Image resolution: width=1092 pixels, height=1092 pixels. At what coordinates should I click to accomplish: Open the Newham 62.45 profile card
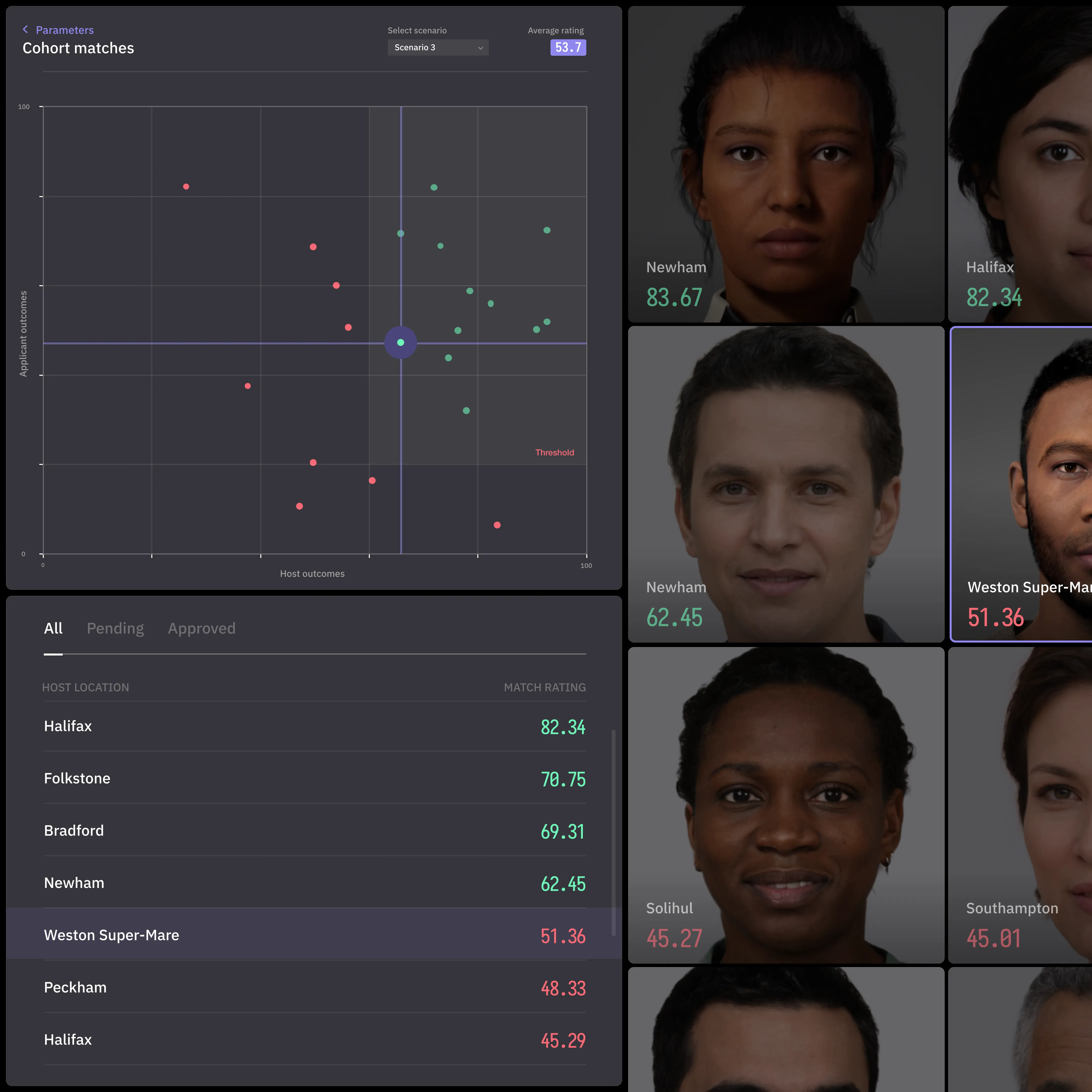[786, 484]
